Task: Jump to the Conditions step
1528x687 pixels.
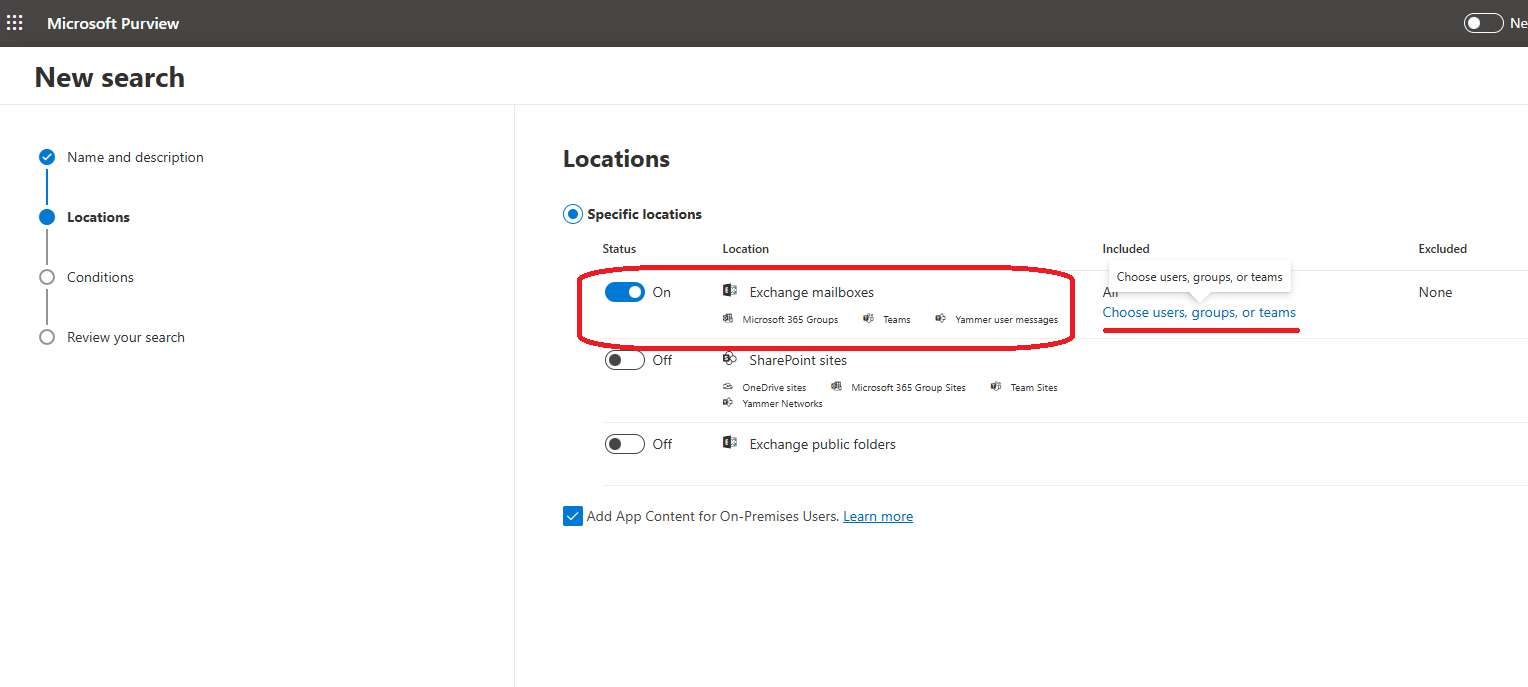Action: 100,277
